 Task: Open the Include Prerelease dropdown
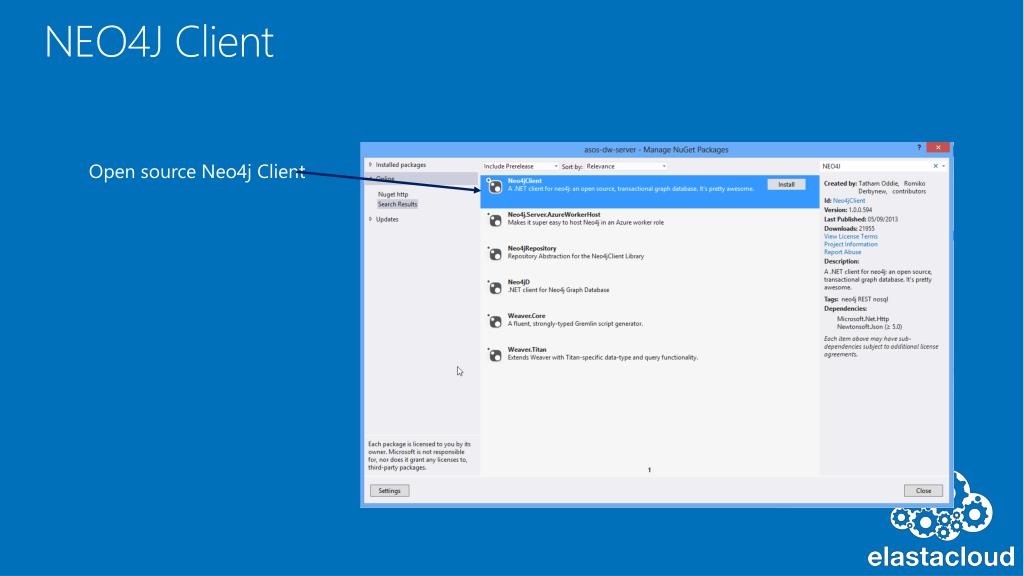pos(520,167)
